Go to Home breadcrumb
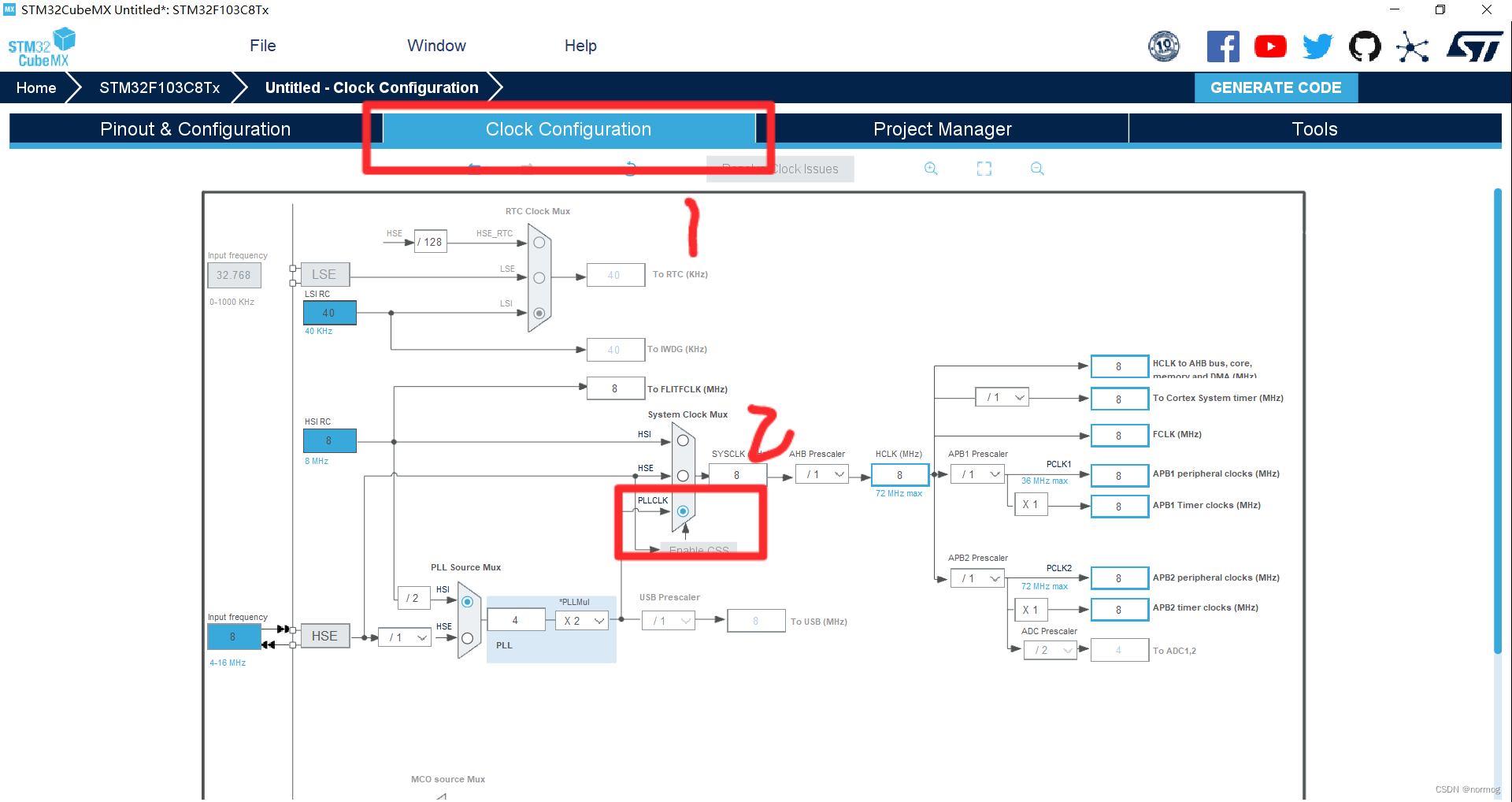The width and height of the screenshot is (1512, 802). point(36,87)
